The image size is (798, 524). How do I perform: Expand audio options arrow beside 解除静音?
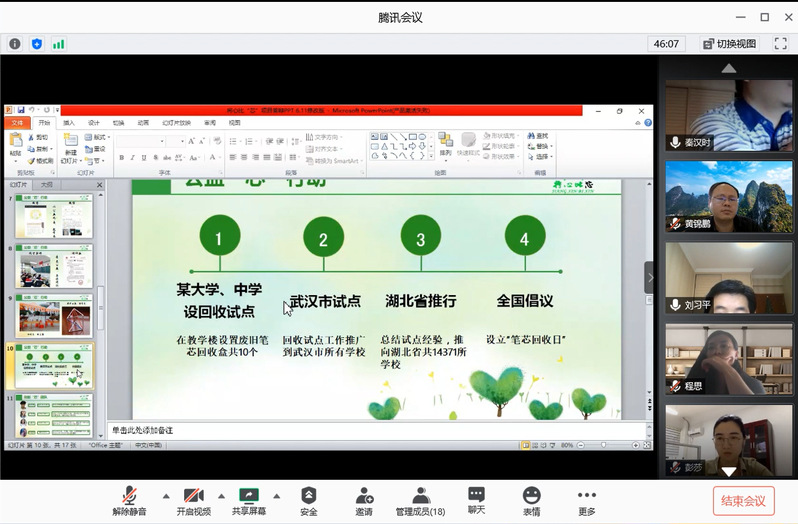point(165,495)
